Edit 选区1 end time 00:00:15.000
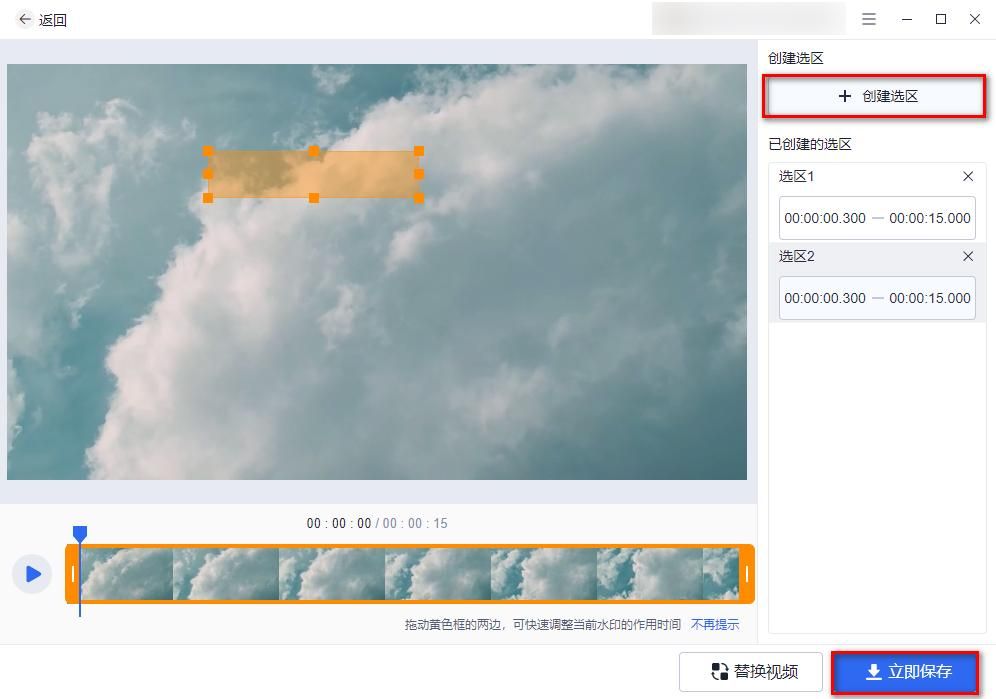The width and height of the screenshot is (996, 699). pyautogui.click(x=930, y=218)
